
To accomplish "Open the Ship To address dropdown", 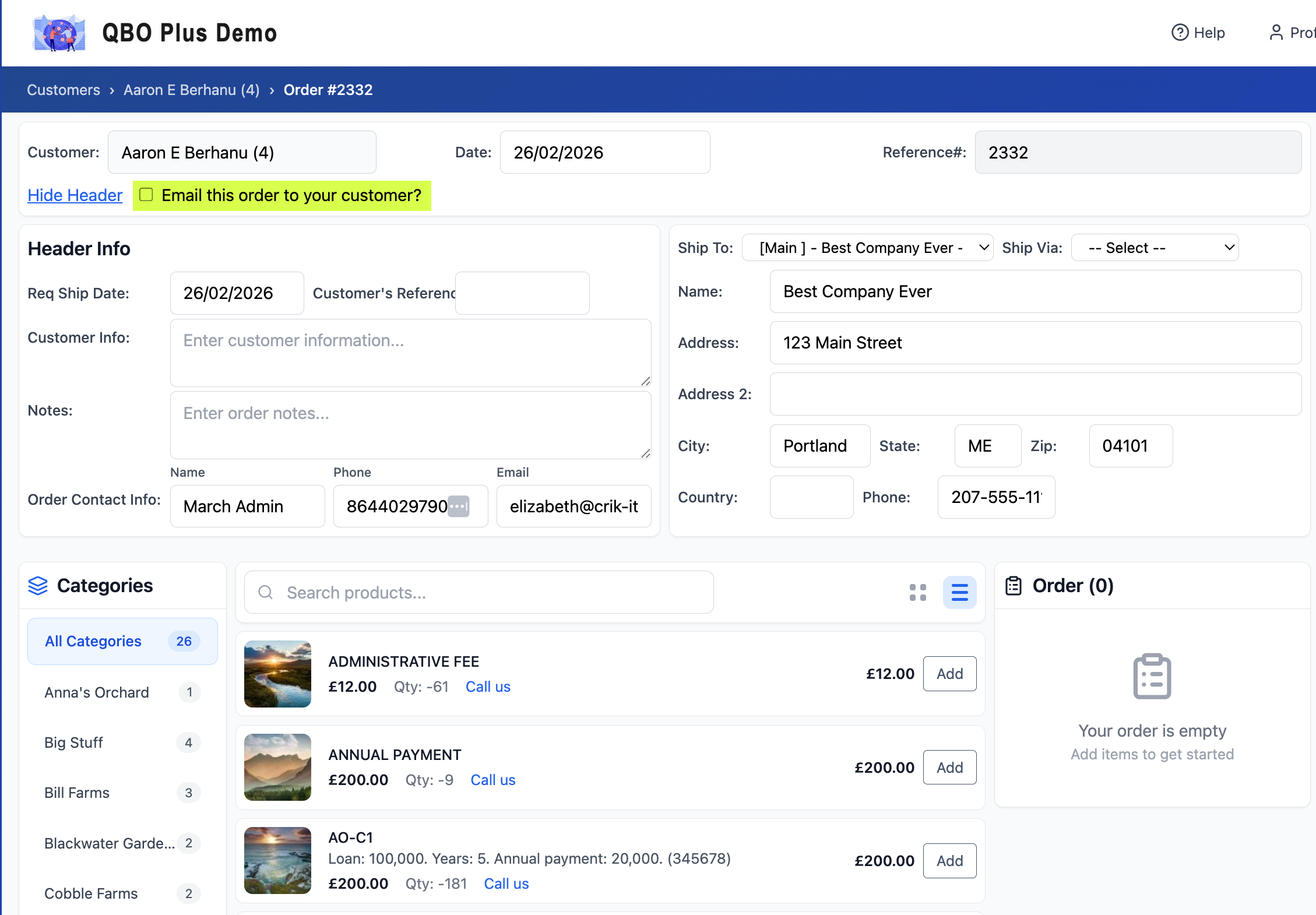I will click(867, 248).
